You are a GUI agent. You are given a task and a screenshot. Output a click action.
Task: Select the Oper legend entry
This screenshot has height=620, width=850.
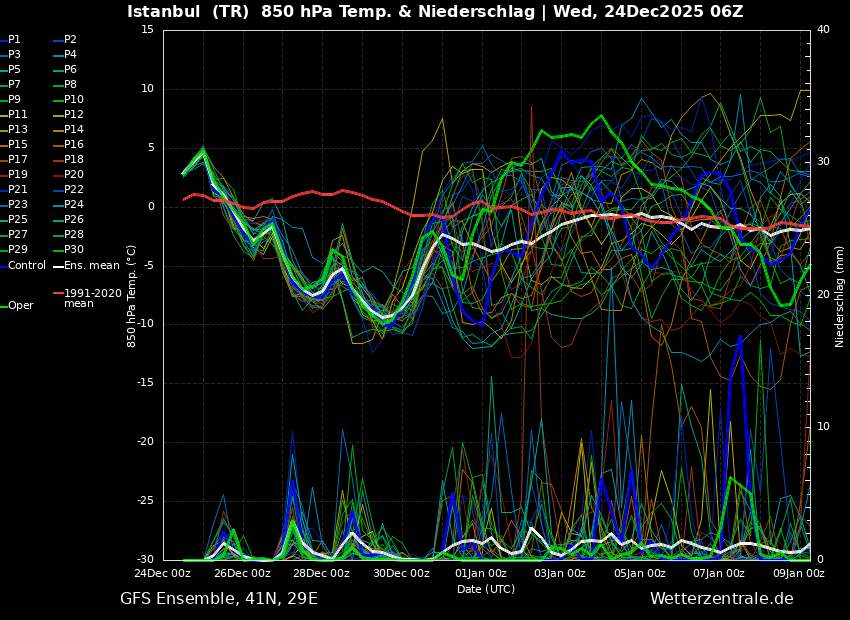[x=17, y=306]
